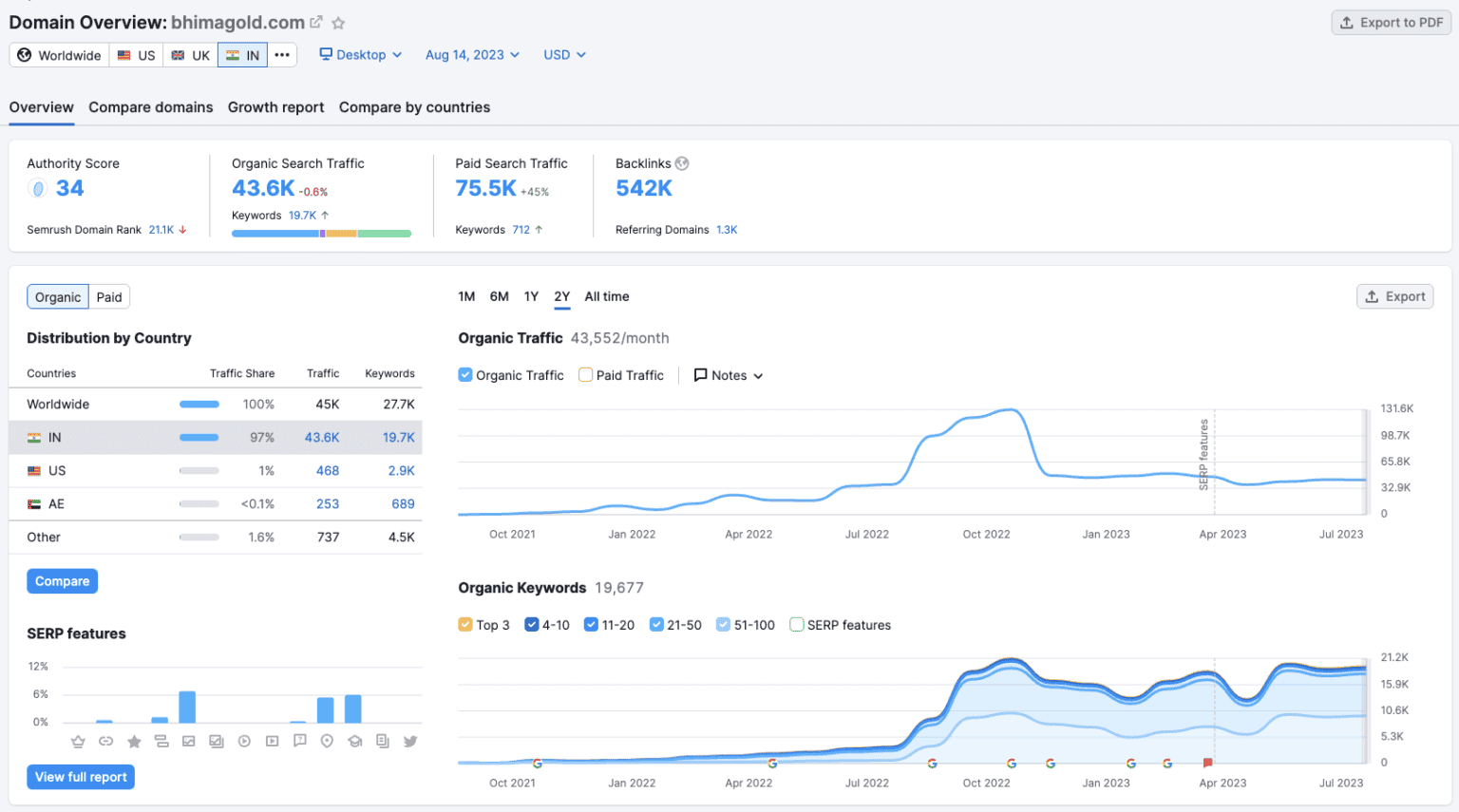Switch distribution to Paid
Image resolution: width=1459 pixels, height=812 pixels.
[109, 297]
